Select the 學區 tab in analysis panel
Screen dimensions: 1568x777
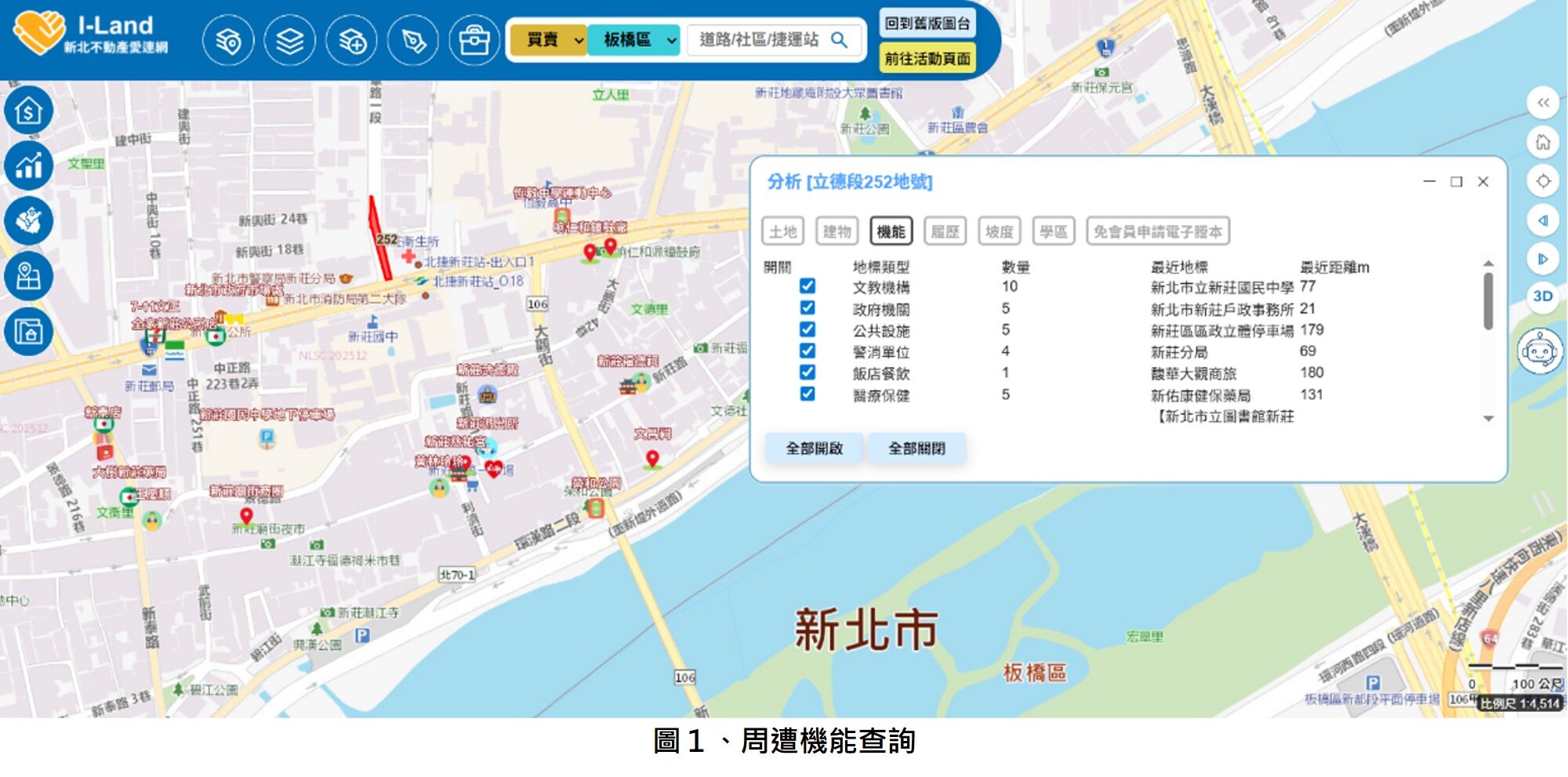point(1053,231)
